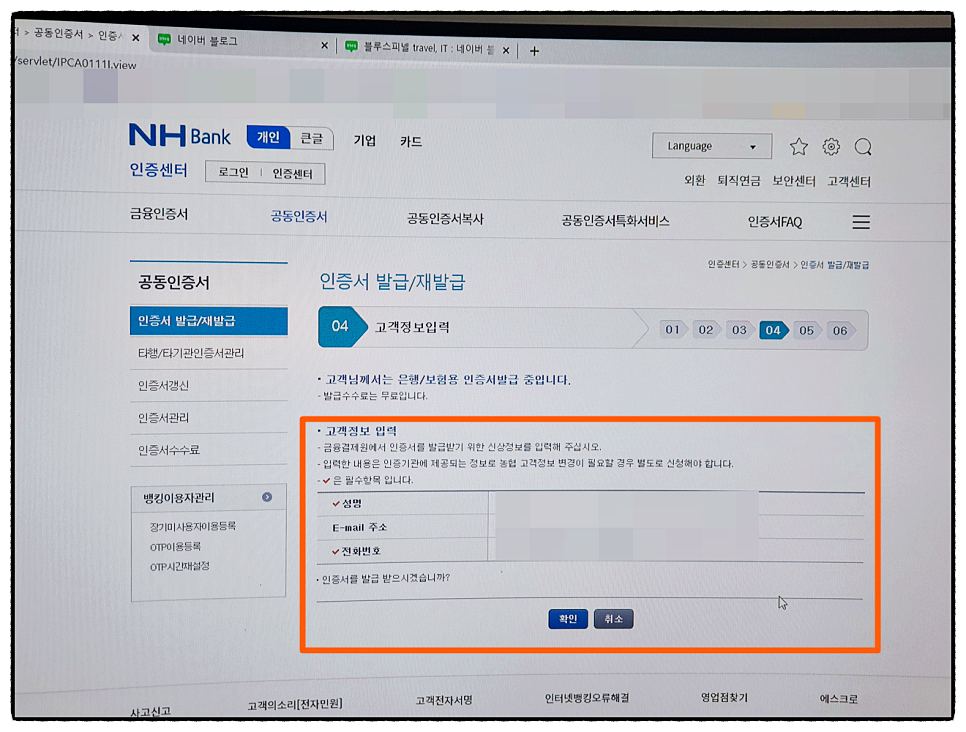
Task: Open the Language dropdown
Action: point(712,146)
